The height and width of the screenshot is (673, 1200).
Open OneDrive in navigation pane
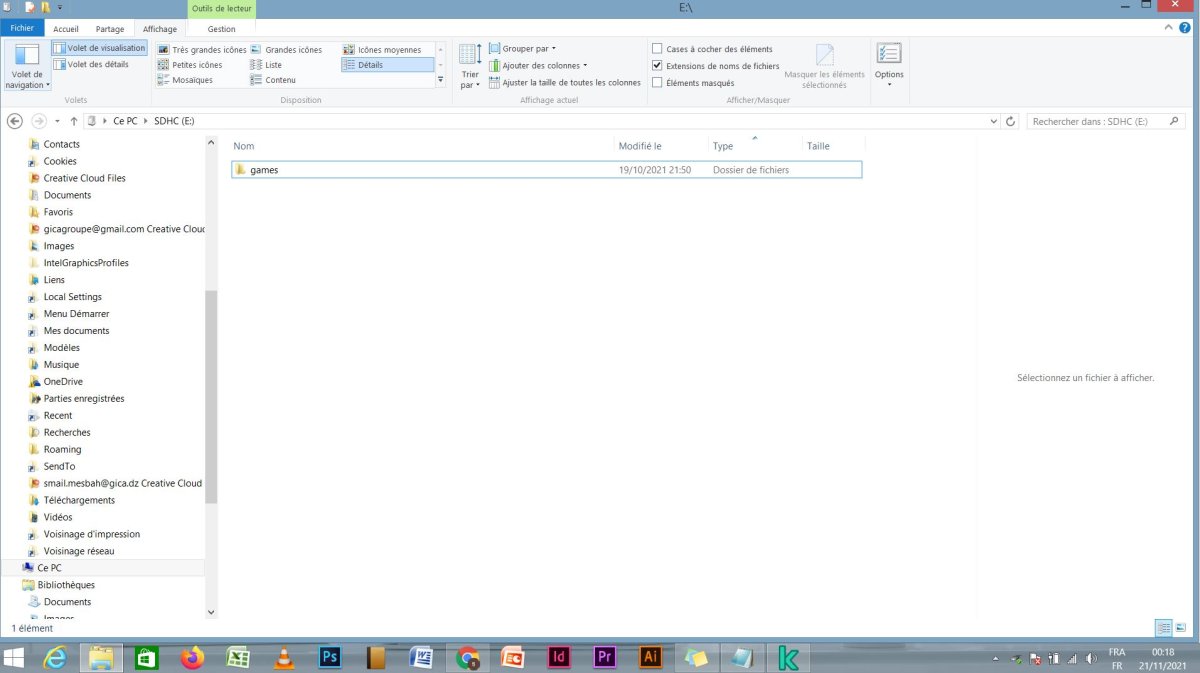(x=63, y=381)
